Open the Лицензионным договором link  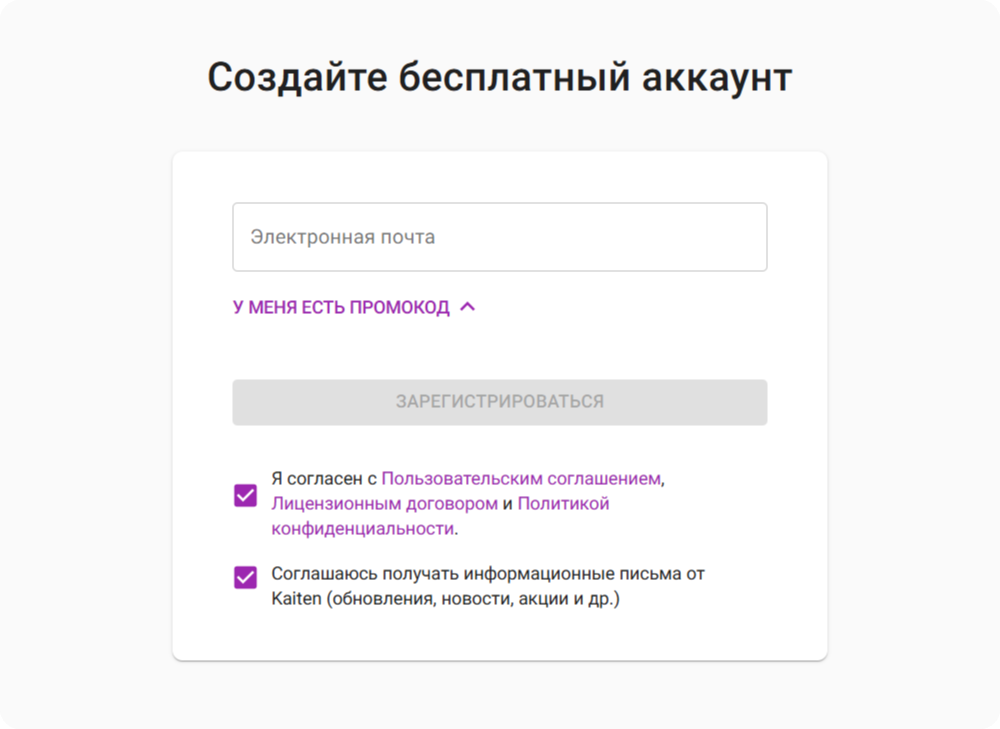(384, 503)
